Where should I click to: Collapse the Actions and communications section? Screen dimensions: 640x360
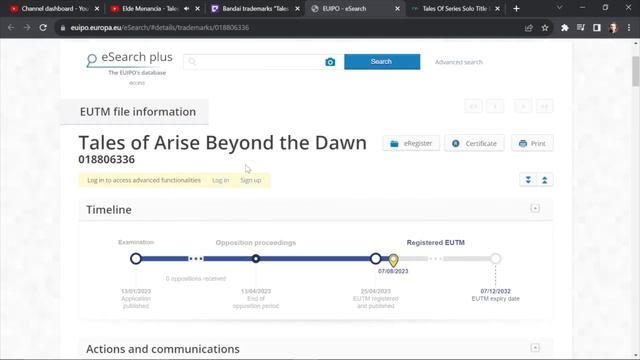point(535,348)
